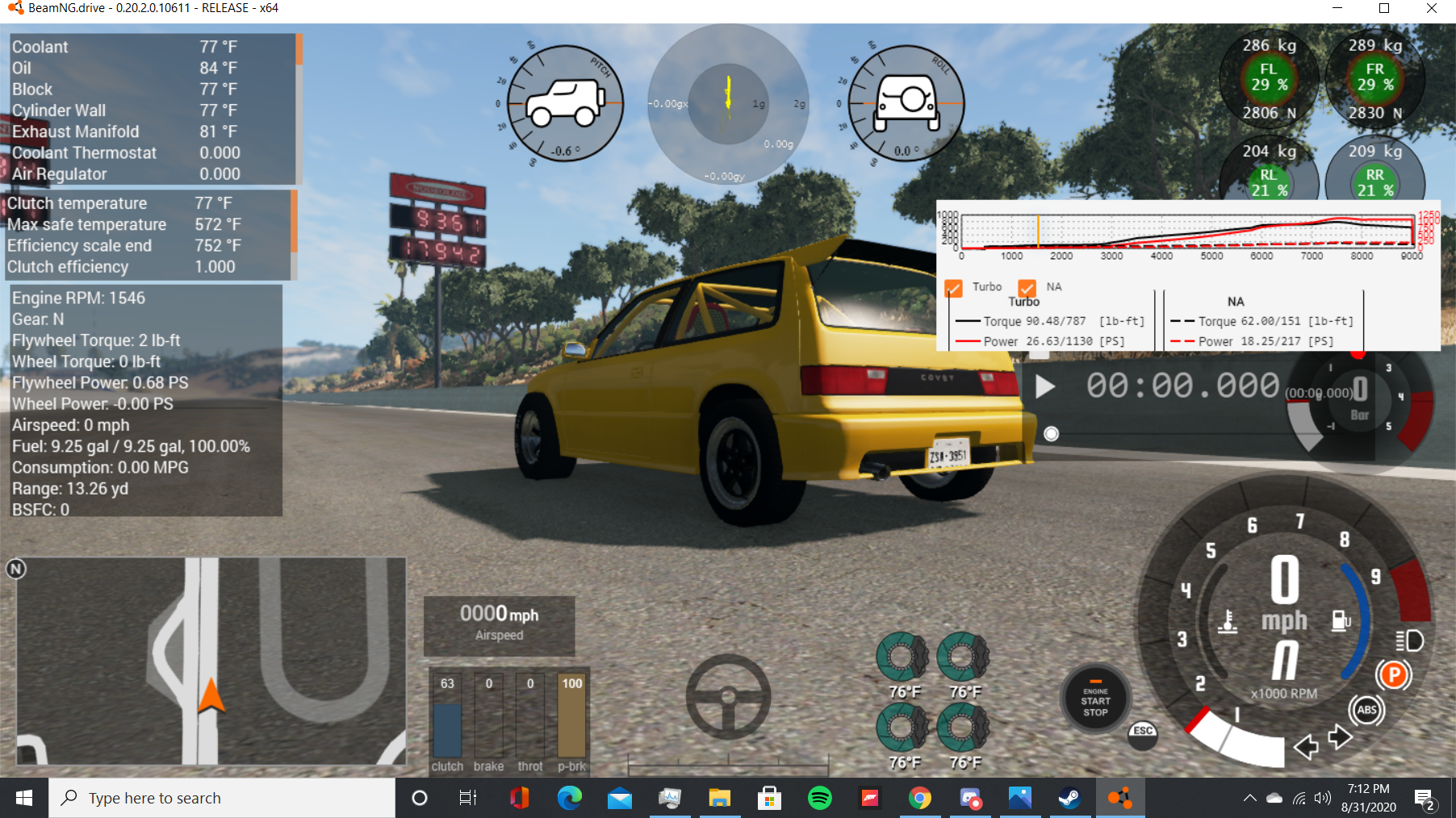Viewport: 1456px width, 818px height.
Task: Click the throt pedal bar
Action: (530, 716)
